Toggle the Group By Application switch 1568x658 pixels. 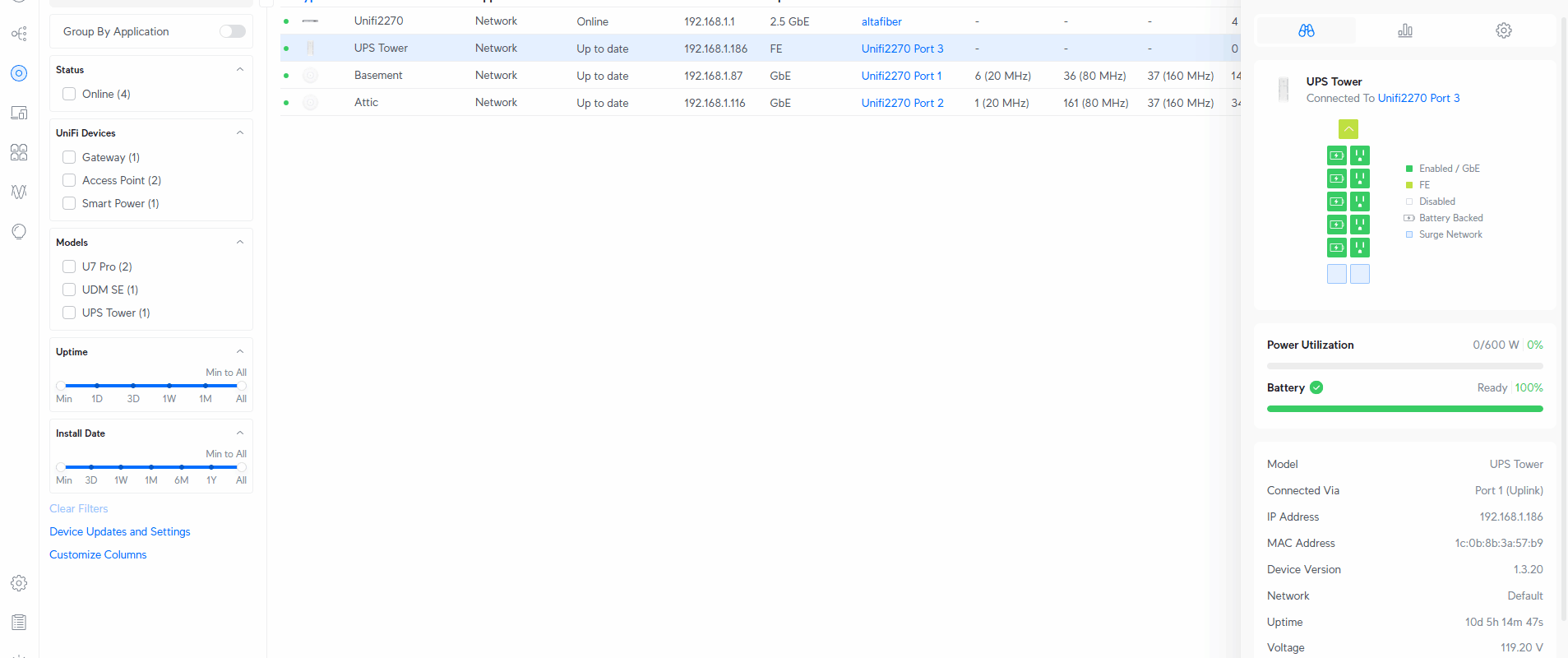coord(232,31)
